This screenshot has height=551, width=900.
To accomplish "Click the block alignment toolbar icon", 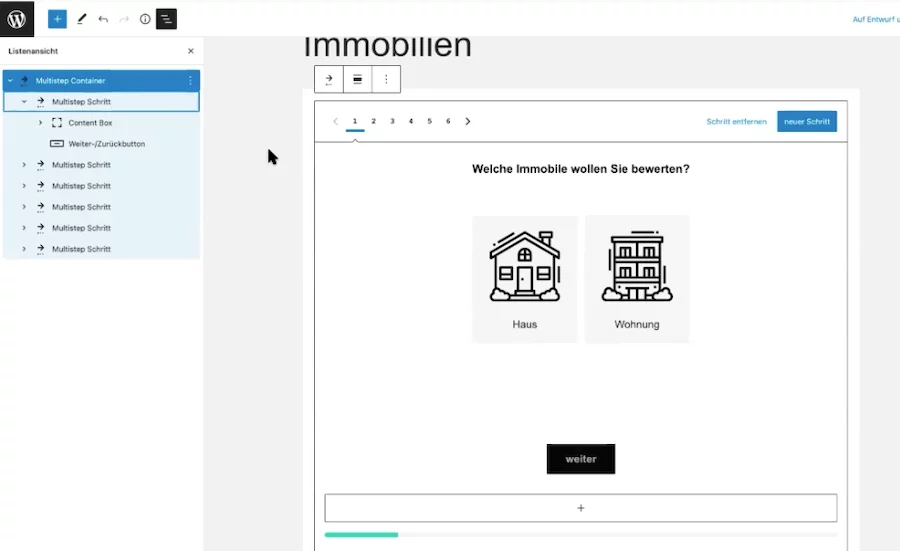I will [x=357, y=80].
